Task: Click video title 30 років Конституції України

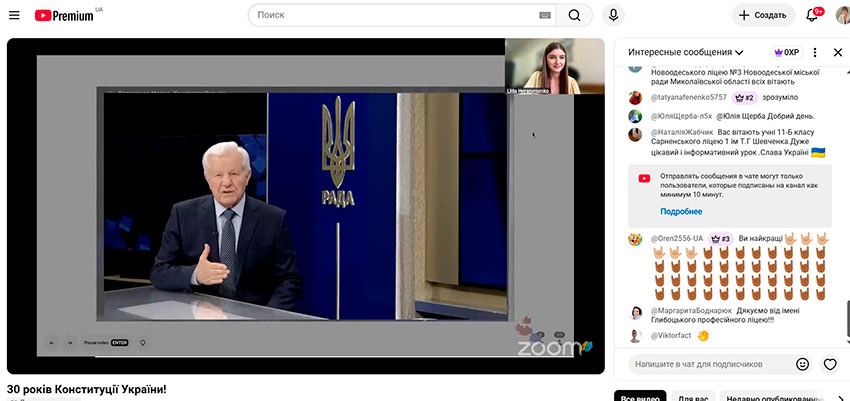Action: (87, 389)
